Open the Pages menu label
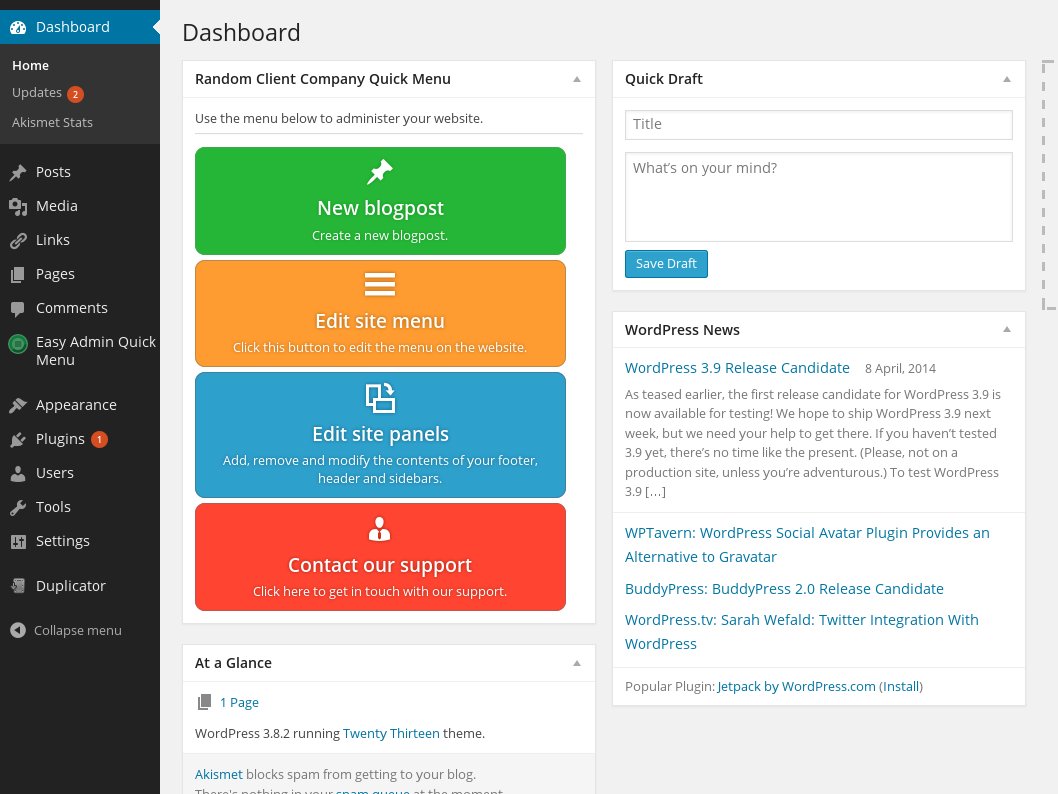The image size is (1058, 794). click(55, 274)
